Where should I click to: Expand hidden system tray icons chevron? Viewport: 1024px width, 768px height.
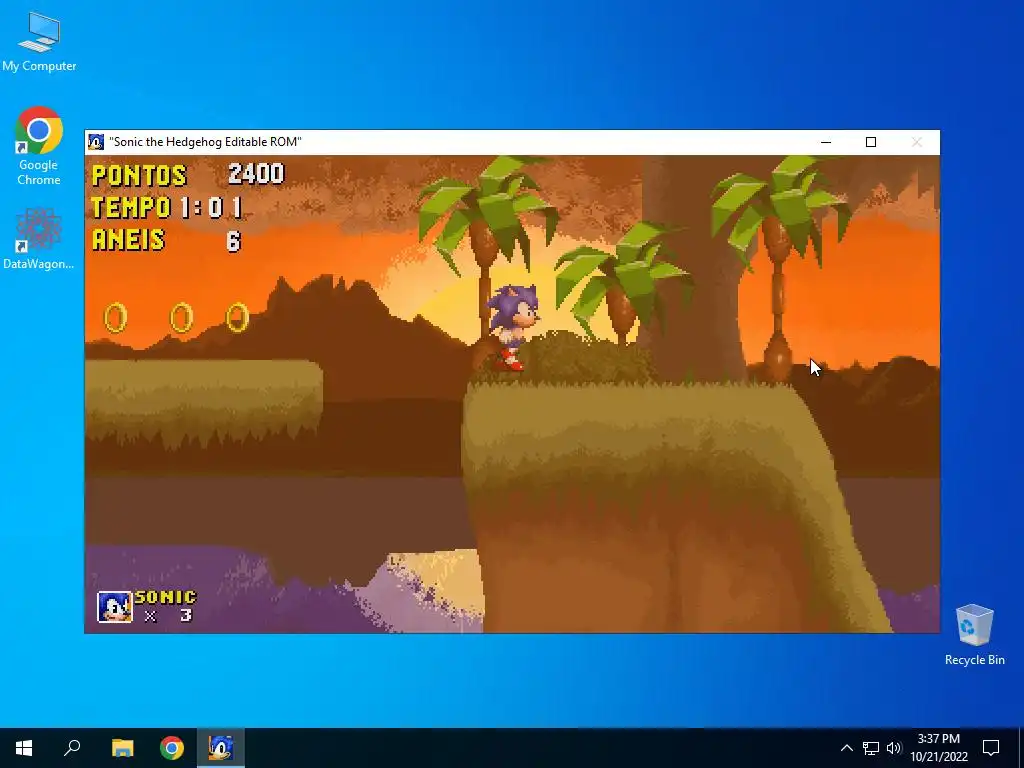[846, 748]
